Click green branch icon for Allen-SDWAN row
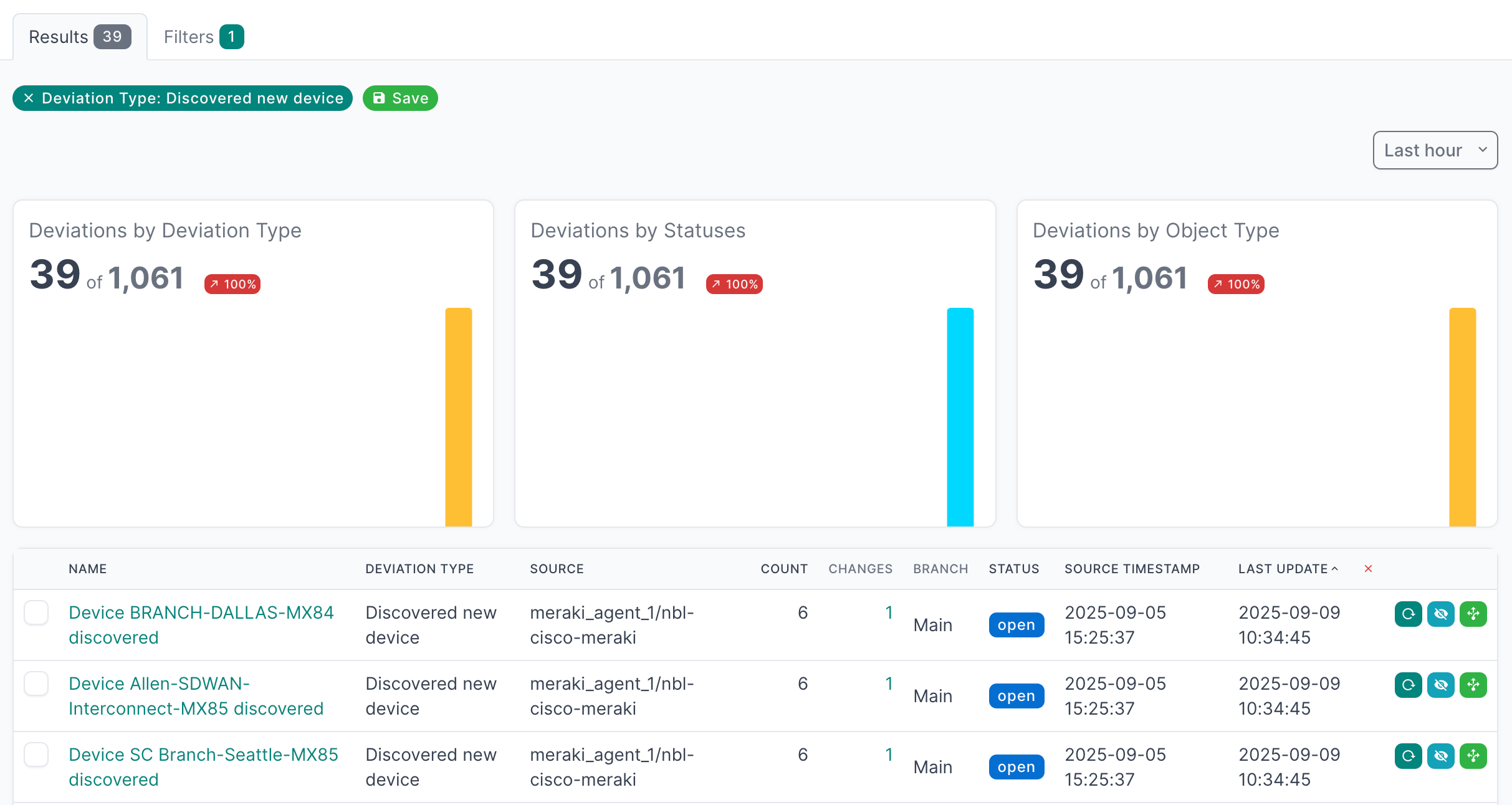The image size is (1512, 805). click(x=1473, y=685)
